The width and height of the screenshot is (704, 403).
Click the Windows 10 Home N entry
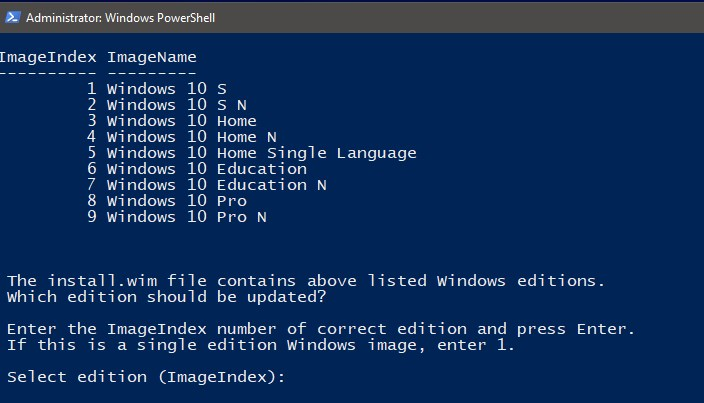[x=192, y=137]
